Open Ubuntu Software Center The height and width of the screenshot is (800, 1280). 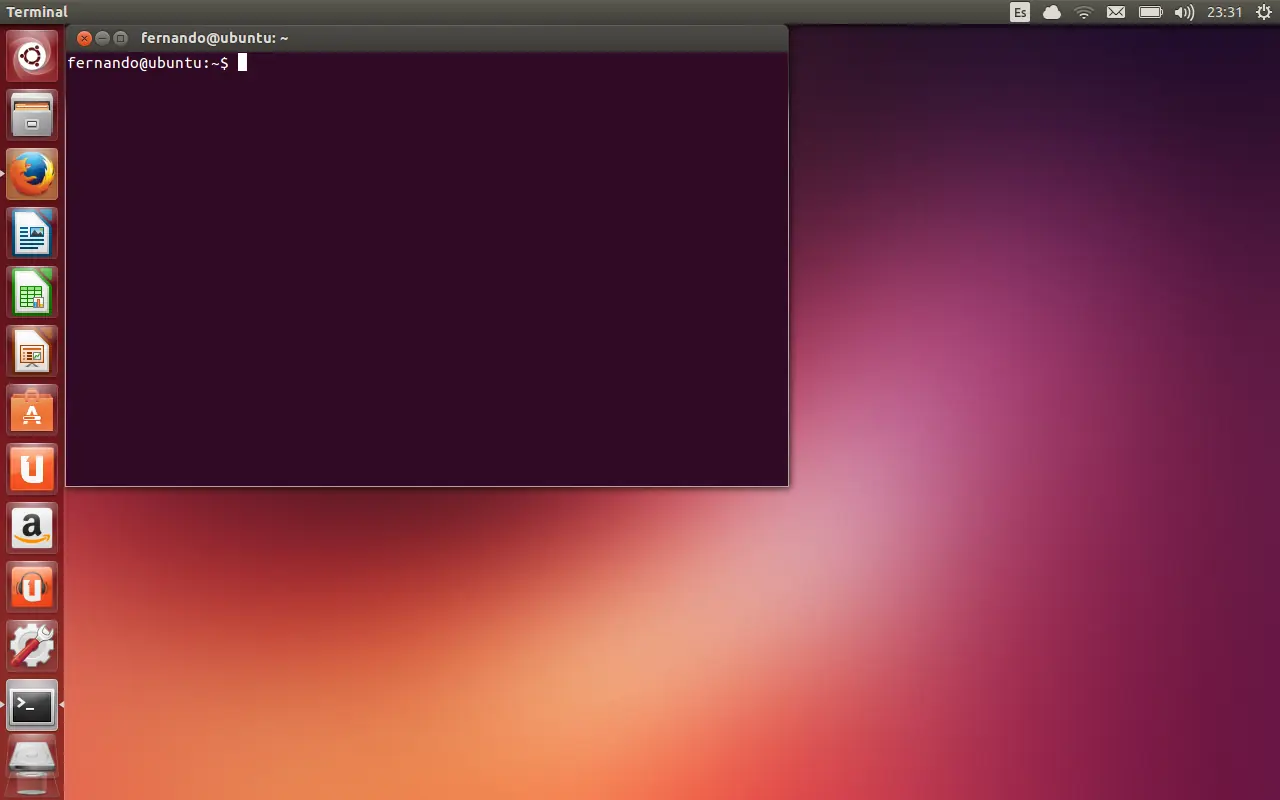32,411
